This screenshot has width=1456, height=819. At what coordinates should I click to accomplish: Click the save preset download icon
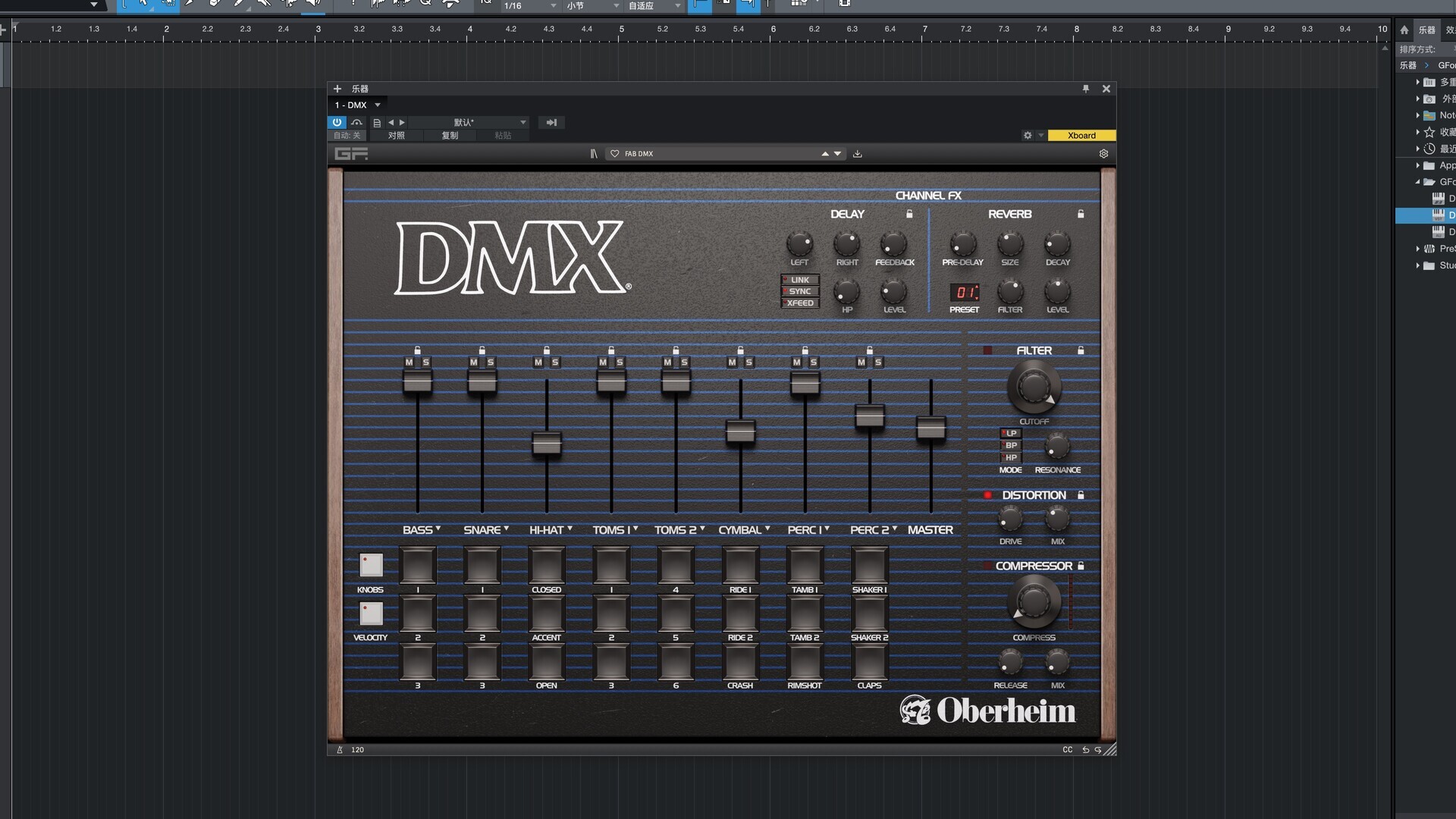pyautogui.click(x=858, y=154)
